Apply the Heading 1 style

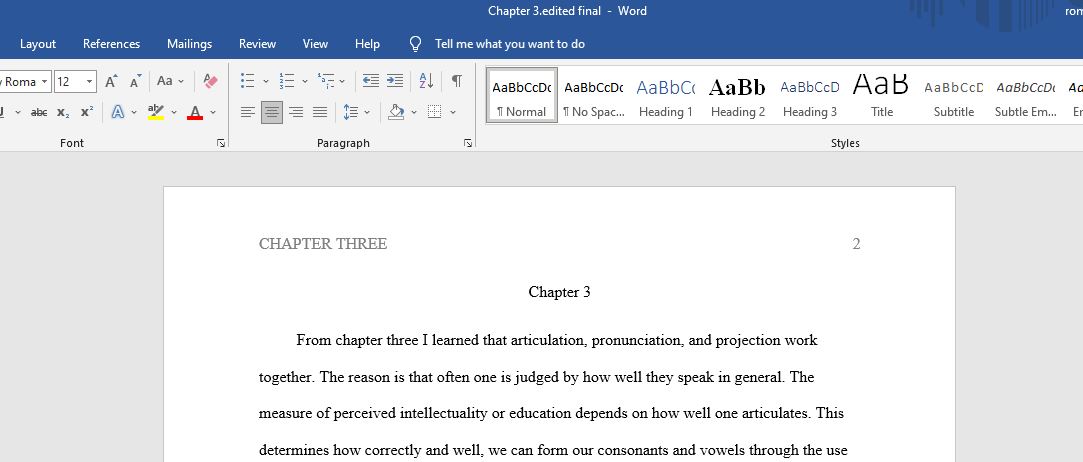[x=666, y=96]
